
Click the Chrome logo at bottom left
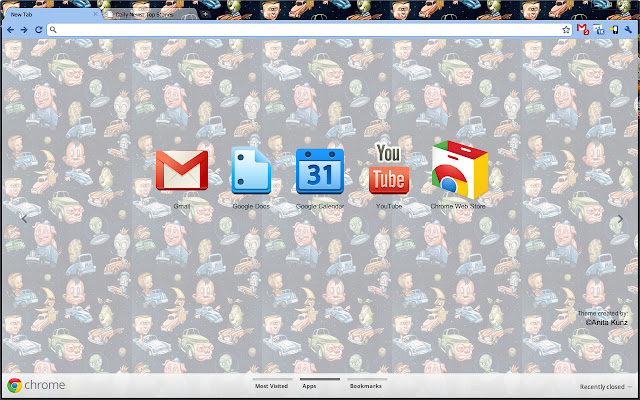(14, 385)
